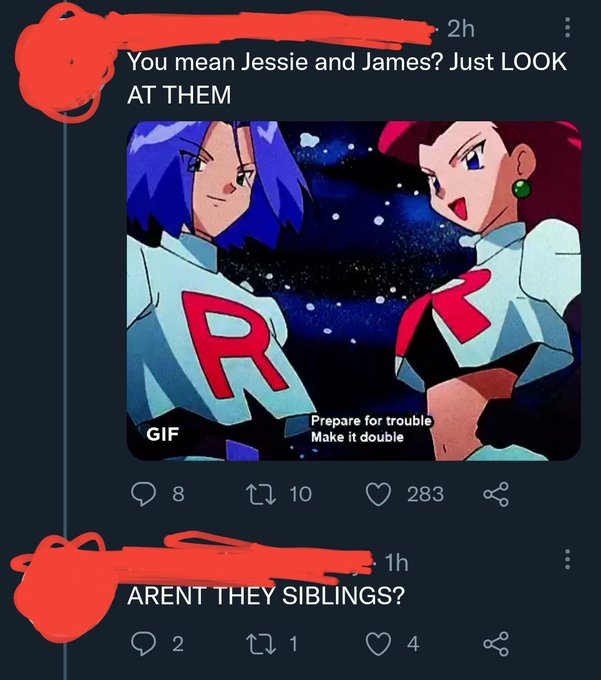Open the 1h timestamp link
This screenshot has width=601, height=680.
tap(396, 563)
